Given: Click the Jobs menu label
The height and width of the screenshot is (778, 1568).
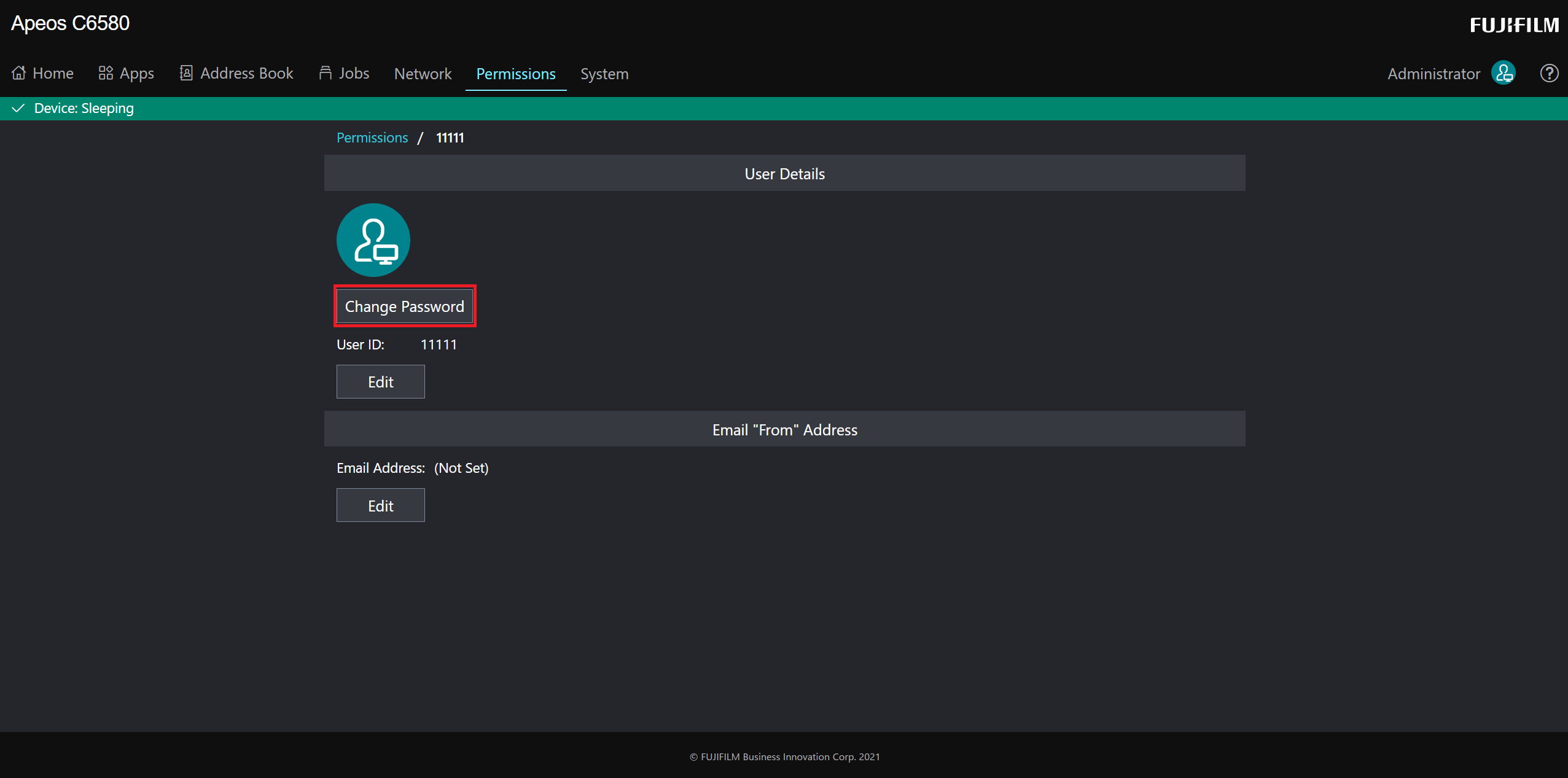Looking at the screenshot, I should (354, 73).
